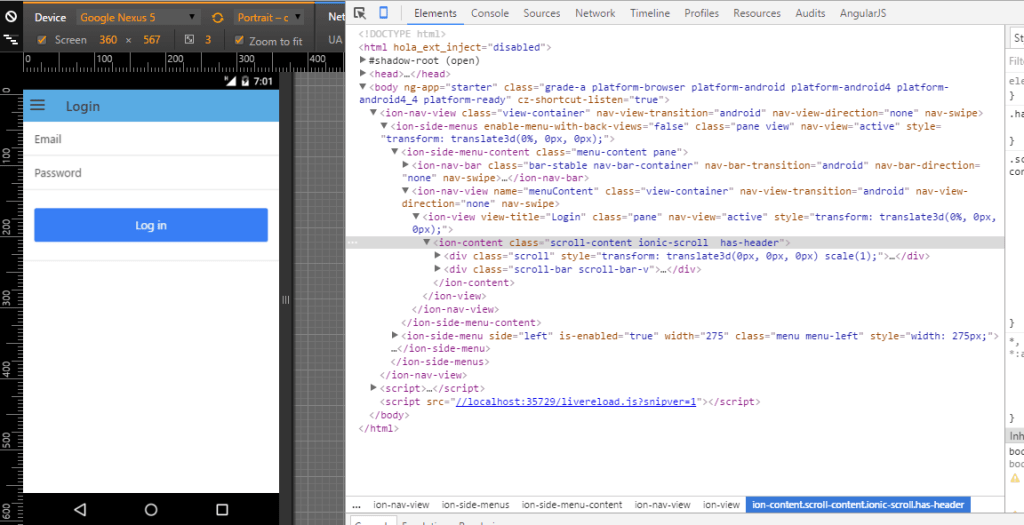
Task: Click the rotate orientation swap icon
Action: [217, 18]
